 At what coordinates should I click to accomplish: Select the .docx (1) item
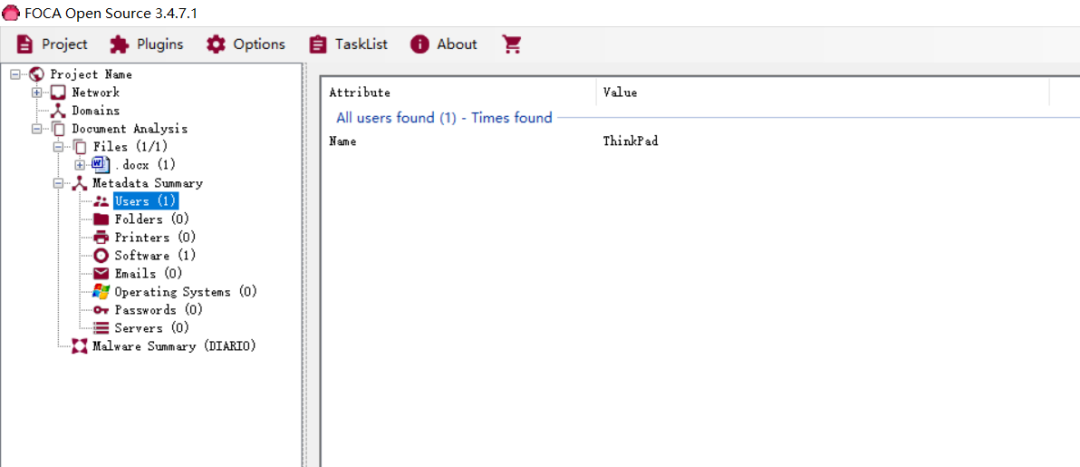[x=145, y=165]
